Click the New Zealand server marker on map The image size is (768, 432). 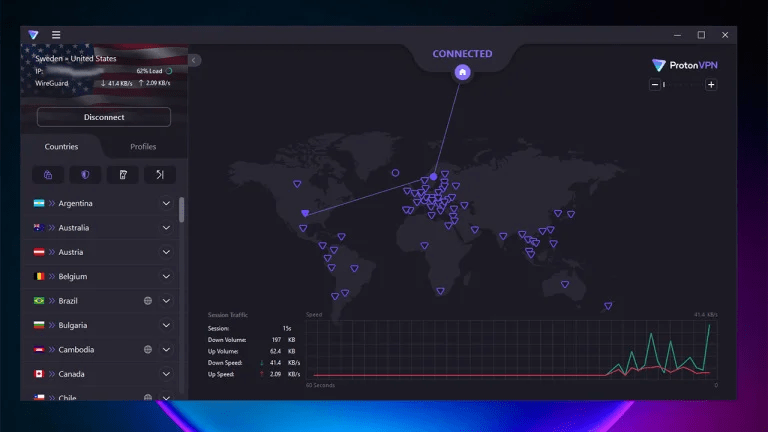click(x=608, y=306)
